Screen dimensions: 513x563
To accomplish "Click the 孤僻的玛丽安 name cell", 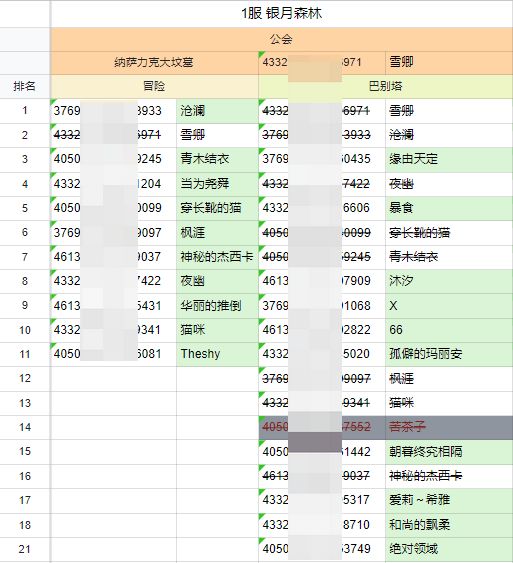I will [449, 354].
